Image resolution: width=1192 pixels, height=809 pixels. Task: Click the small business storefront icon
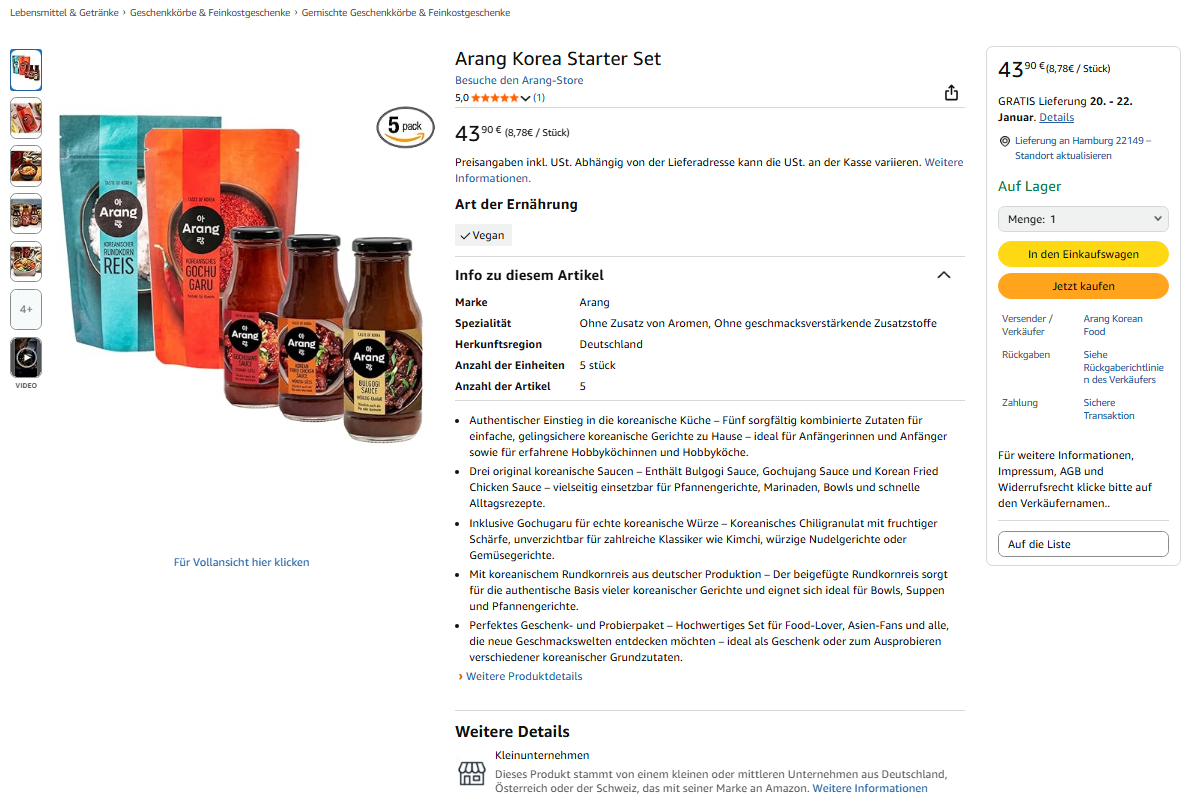pos(472,773)
